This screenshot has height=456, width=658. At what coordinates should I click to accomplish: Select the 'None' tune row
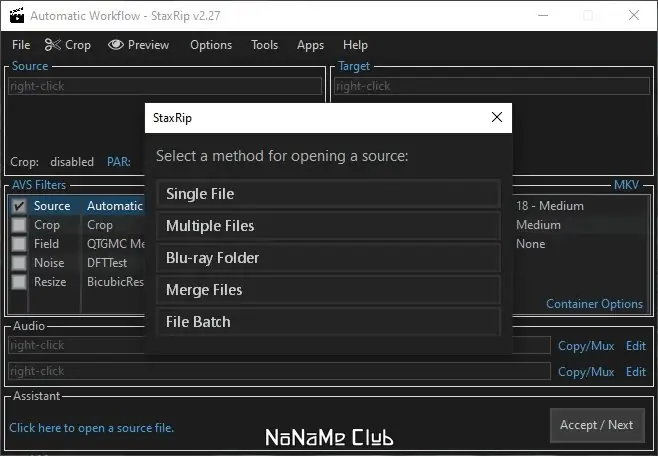[x=530, y=244]
